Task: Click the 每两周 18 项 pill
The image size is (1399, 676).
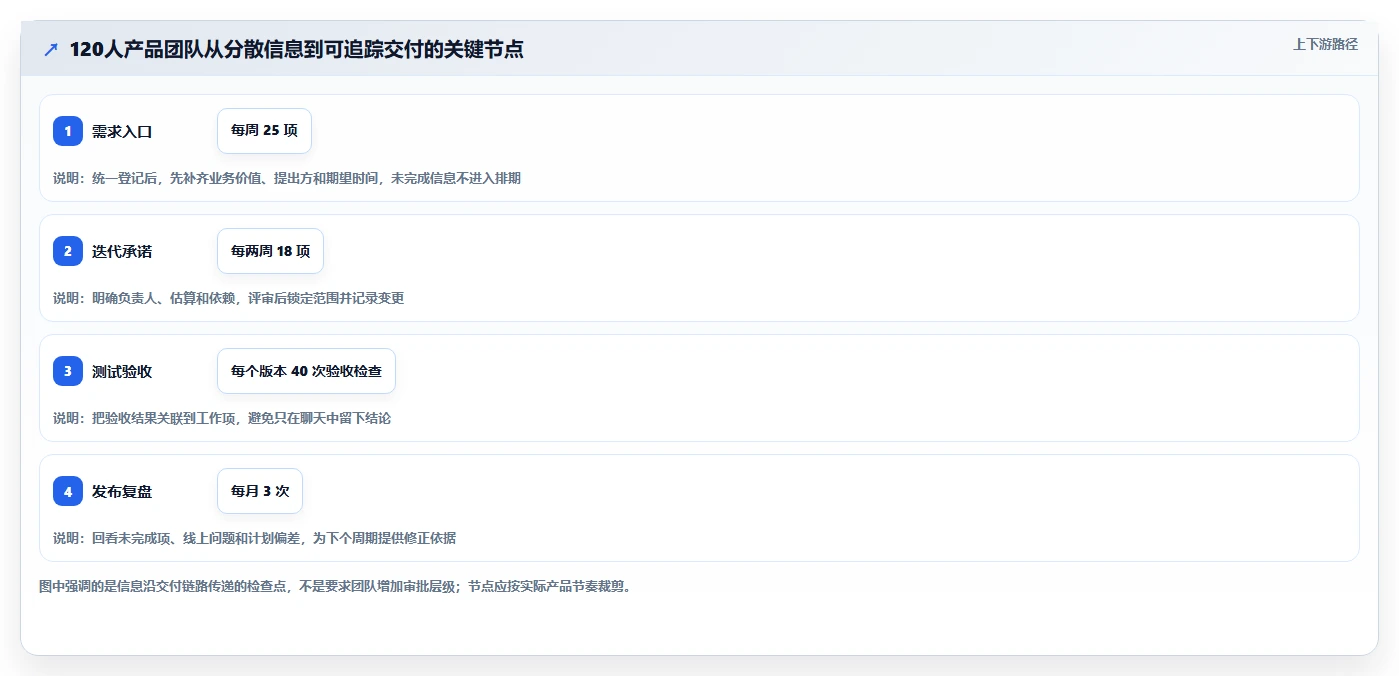Action: 270,251
